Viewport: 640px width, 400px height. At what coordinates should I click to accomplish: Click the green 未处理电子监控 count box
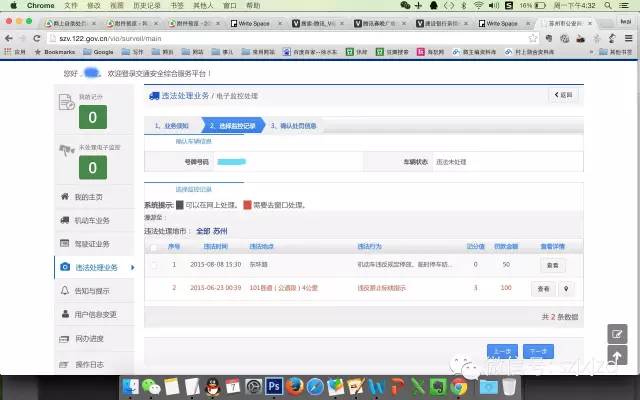[93, 168]
